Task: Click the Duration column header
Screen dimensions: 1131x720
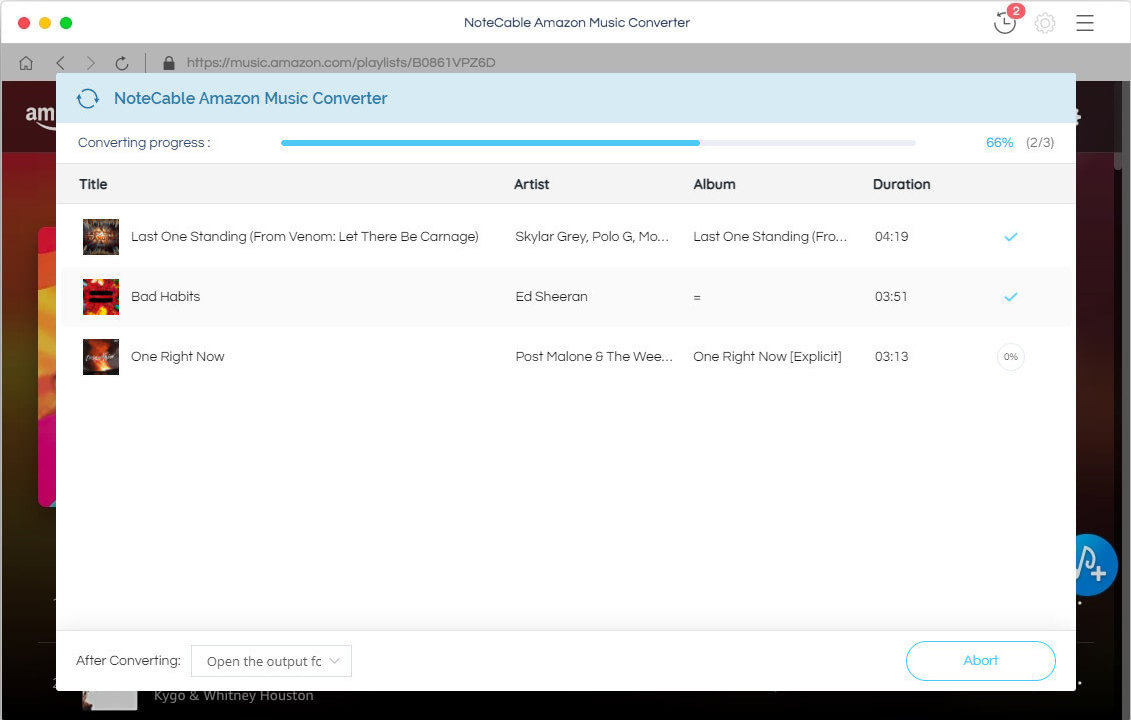Action: coord(901,184)
